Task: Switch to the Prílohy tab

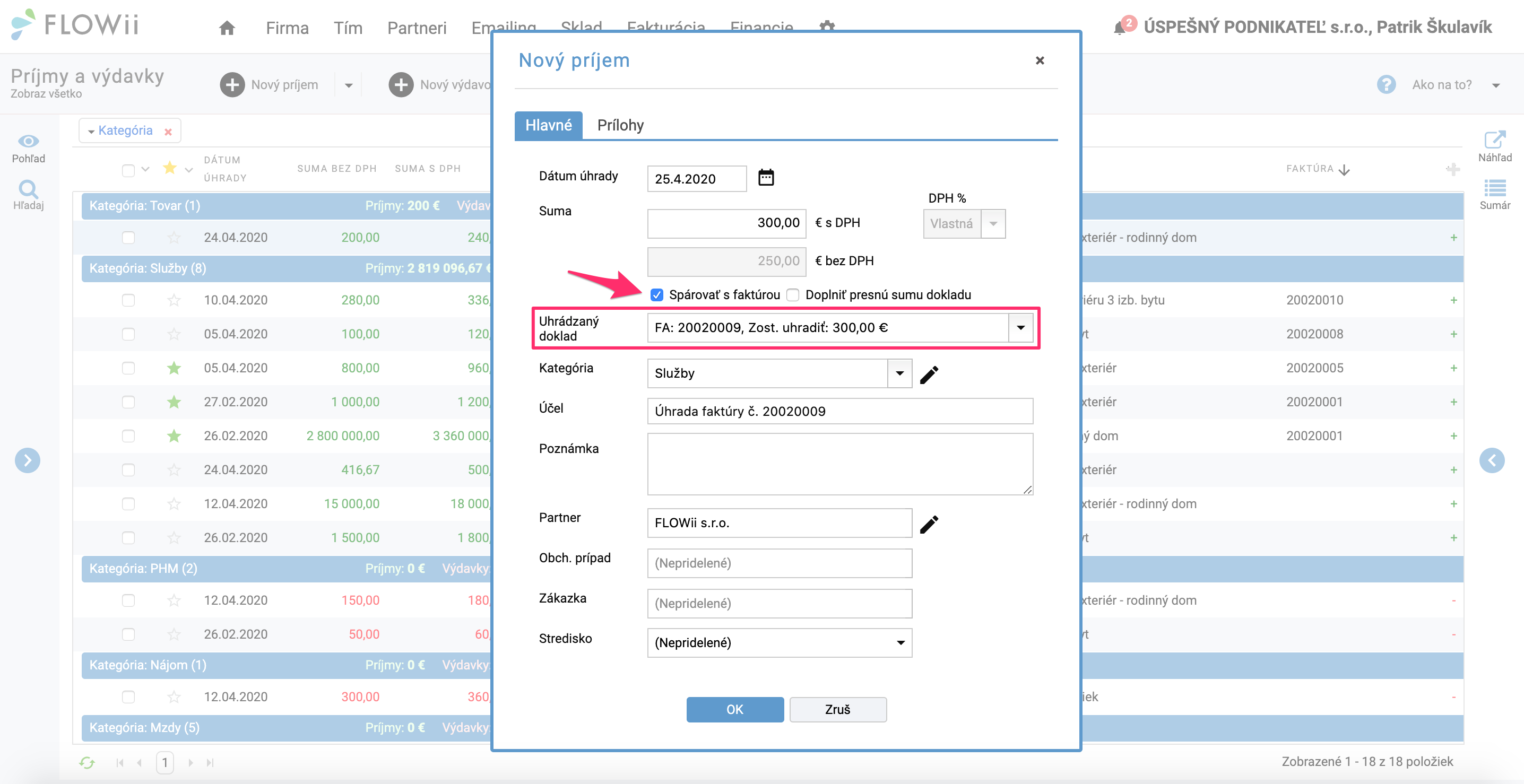Action: click(x=621, y=125)
